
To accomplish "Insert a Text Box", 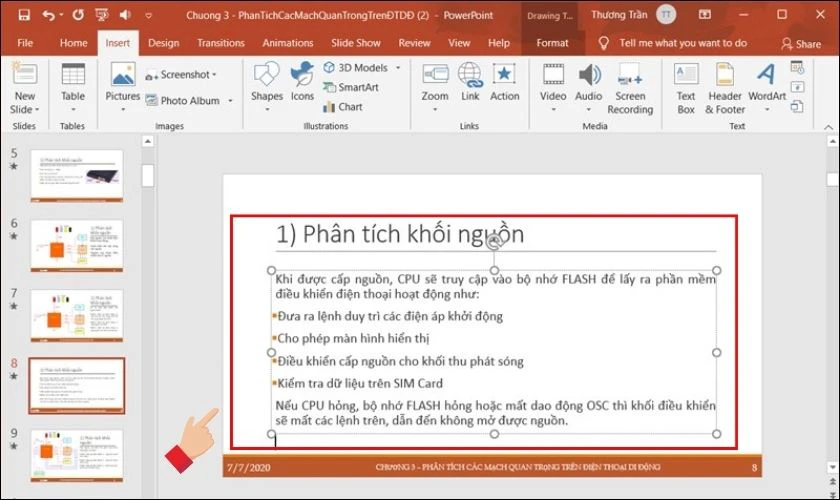I will 686,88.
